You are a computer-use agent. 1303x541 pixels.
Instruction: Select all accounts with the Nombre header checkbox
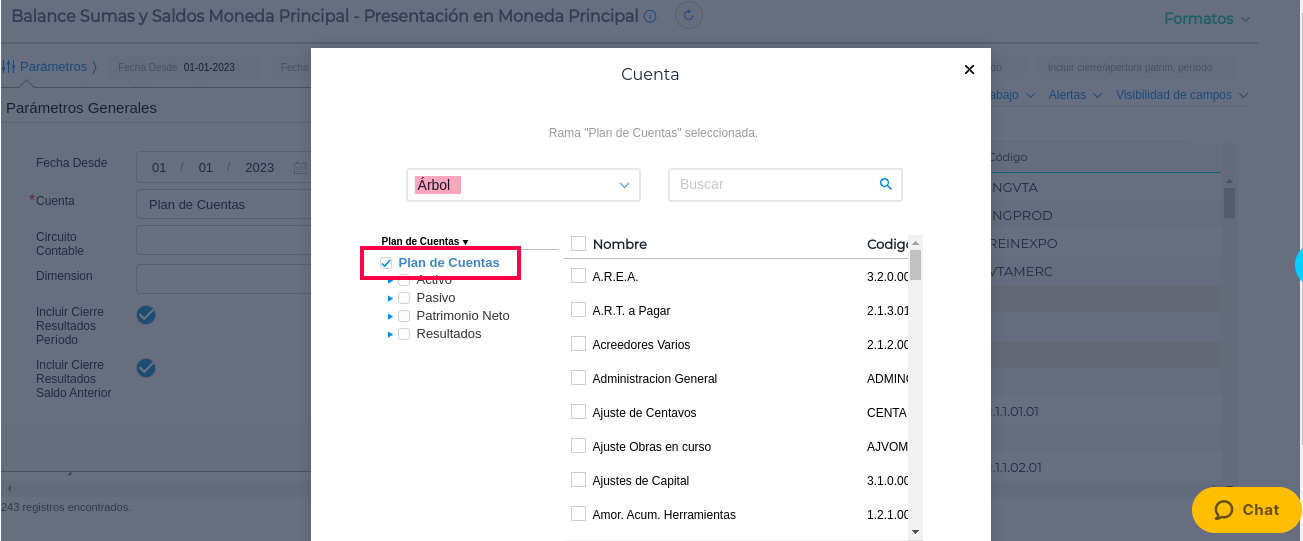click(578, 243)
